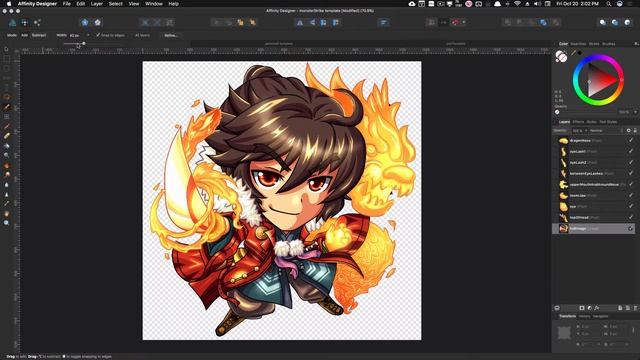Click the blue pentagon toolbar icon
The width and height of the screenshot is (640, 360).
84,22
